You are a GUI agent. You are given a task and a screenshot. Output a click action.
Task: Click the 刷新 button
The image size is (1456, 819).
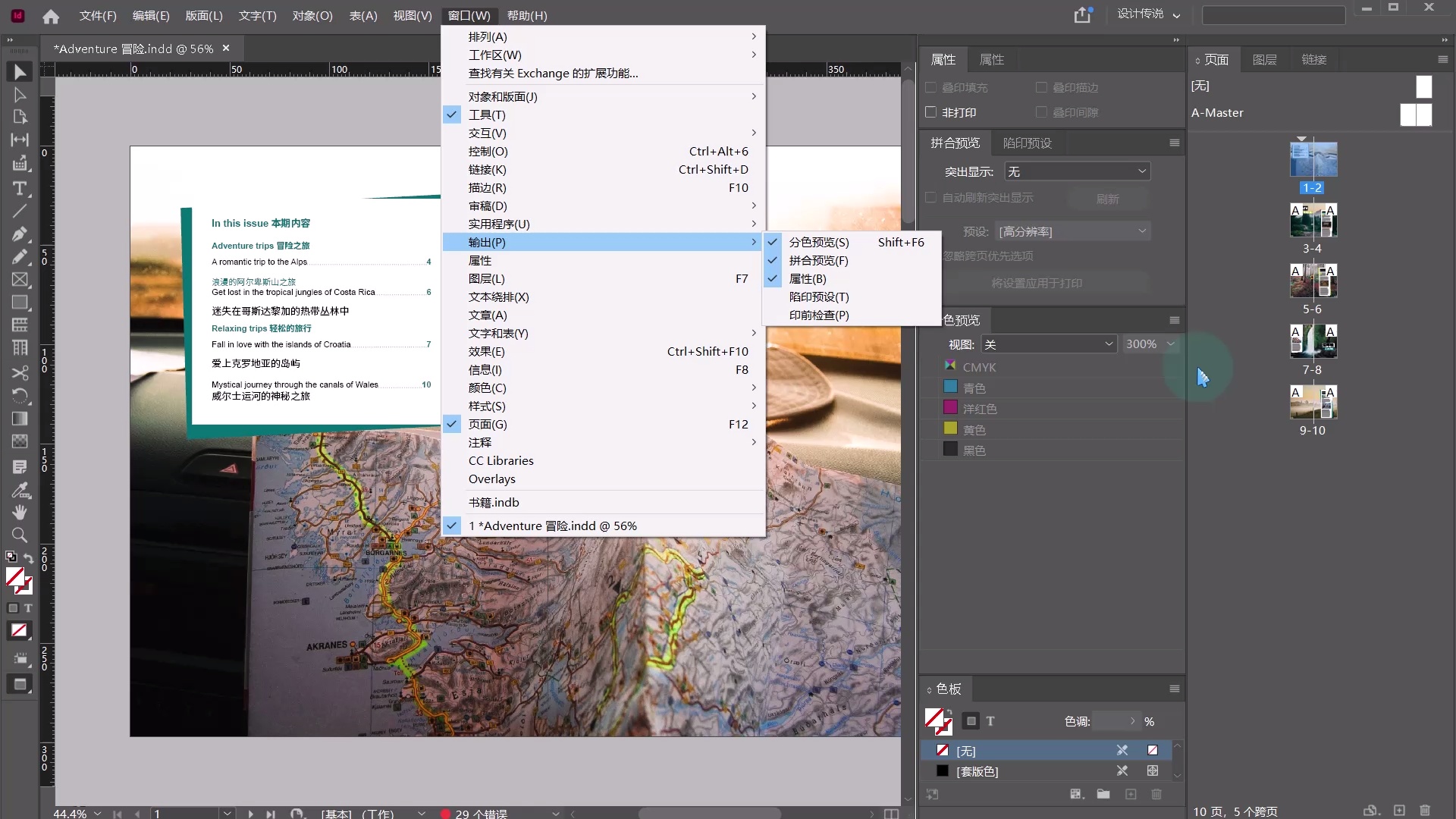coord(1108,198)
